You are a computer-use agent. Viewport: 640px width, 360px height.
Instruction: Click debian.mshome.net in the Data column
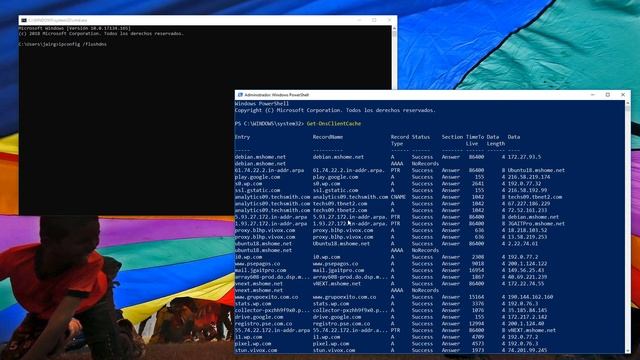coord(533,217)
